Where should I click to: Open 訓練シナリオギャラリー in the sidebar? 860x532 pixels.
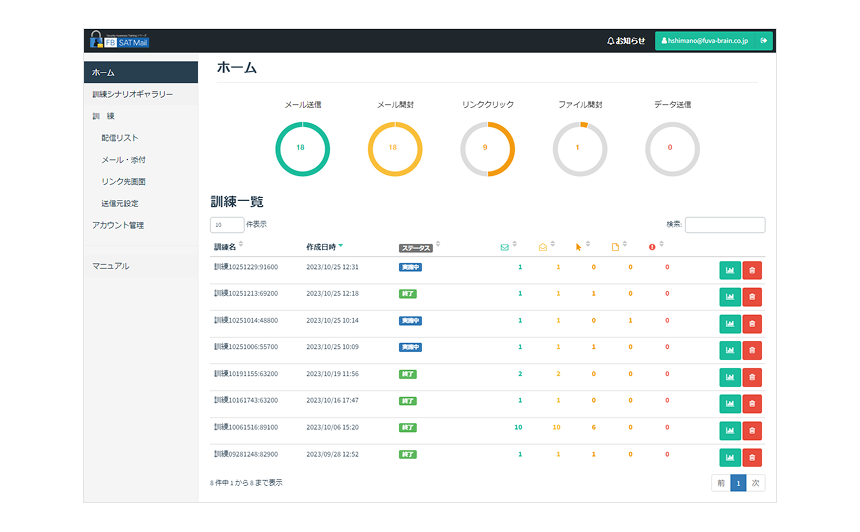[132, 94]
